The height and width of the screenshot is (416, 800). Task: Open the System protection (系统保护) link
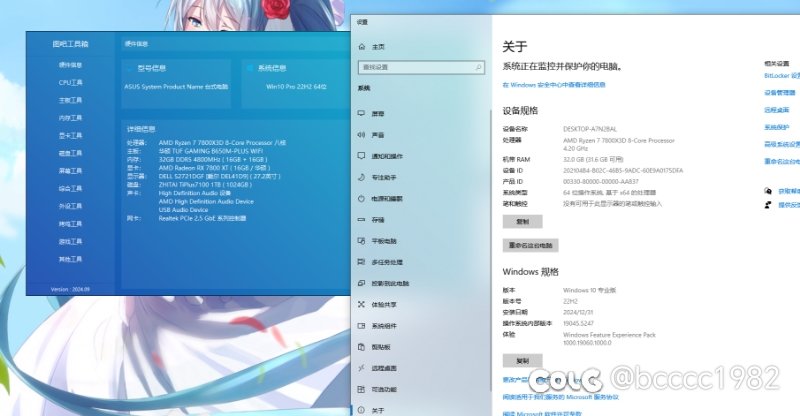[x=777, y=127]
